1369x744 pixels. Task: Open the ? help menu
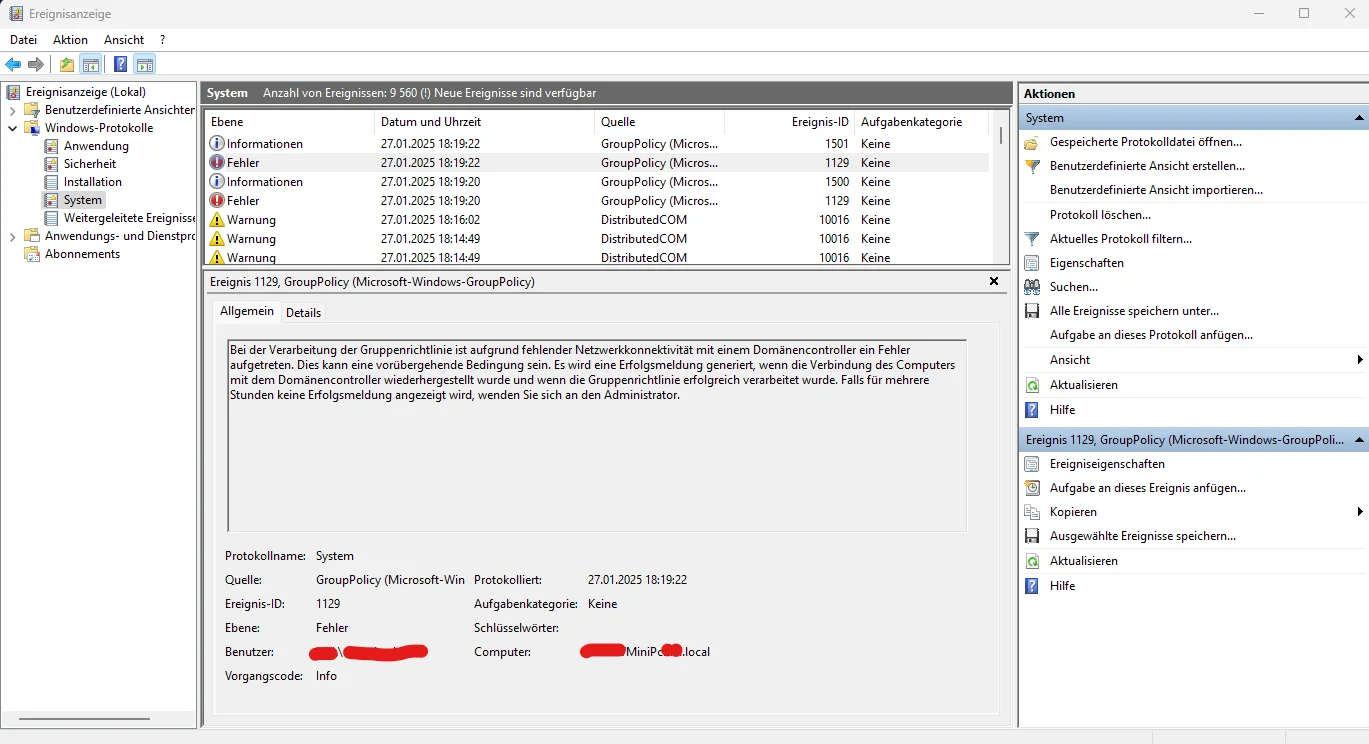click(x=162, y=40)
